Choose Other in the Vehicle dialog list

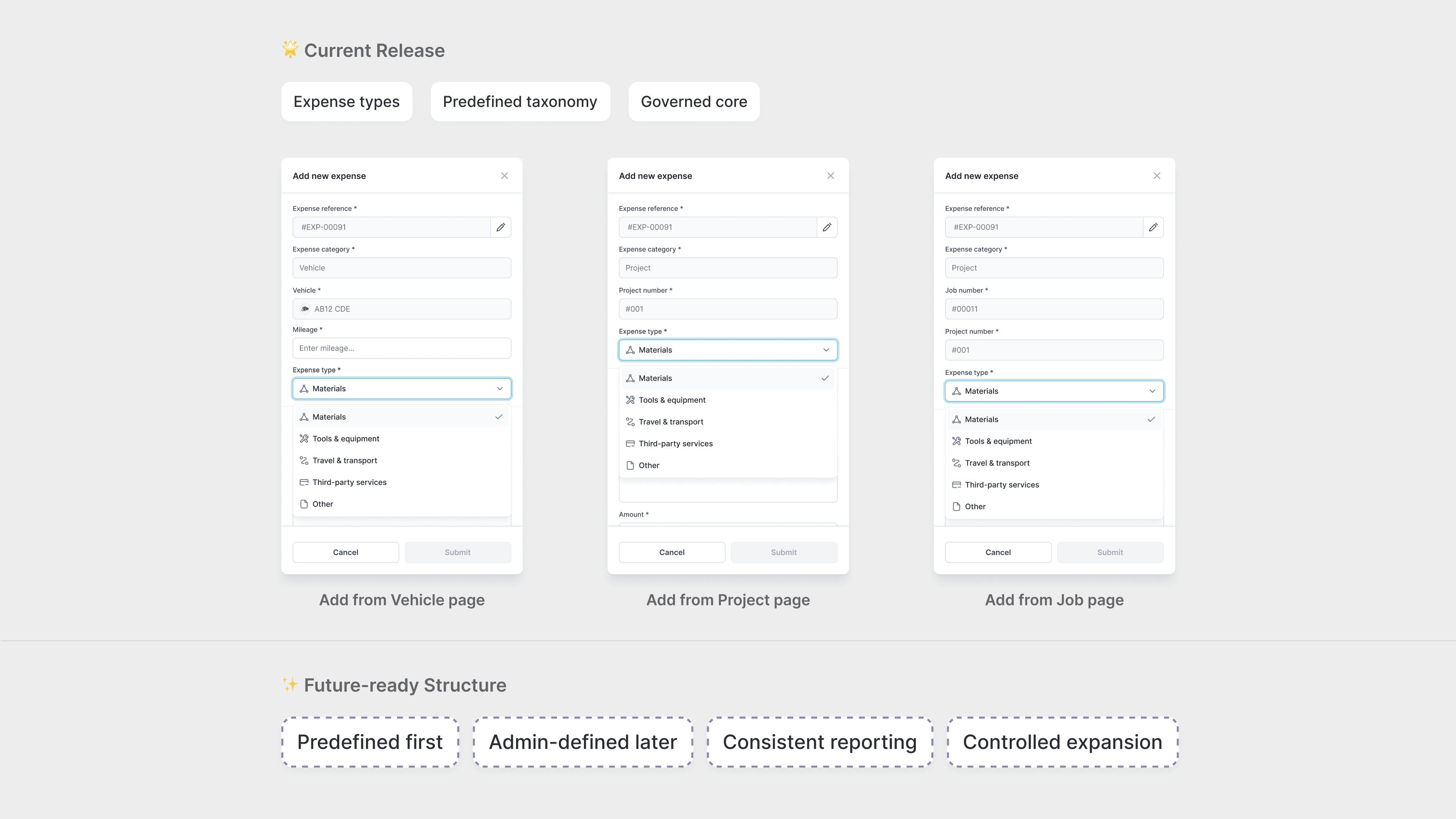click(x=323, y=504)
